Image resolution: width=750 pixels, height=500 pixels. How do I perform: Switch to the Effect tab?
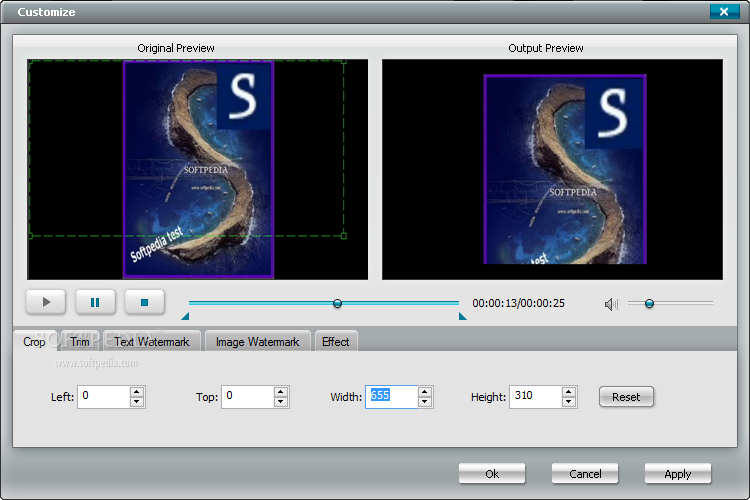point(335,342)
